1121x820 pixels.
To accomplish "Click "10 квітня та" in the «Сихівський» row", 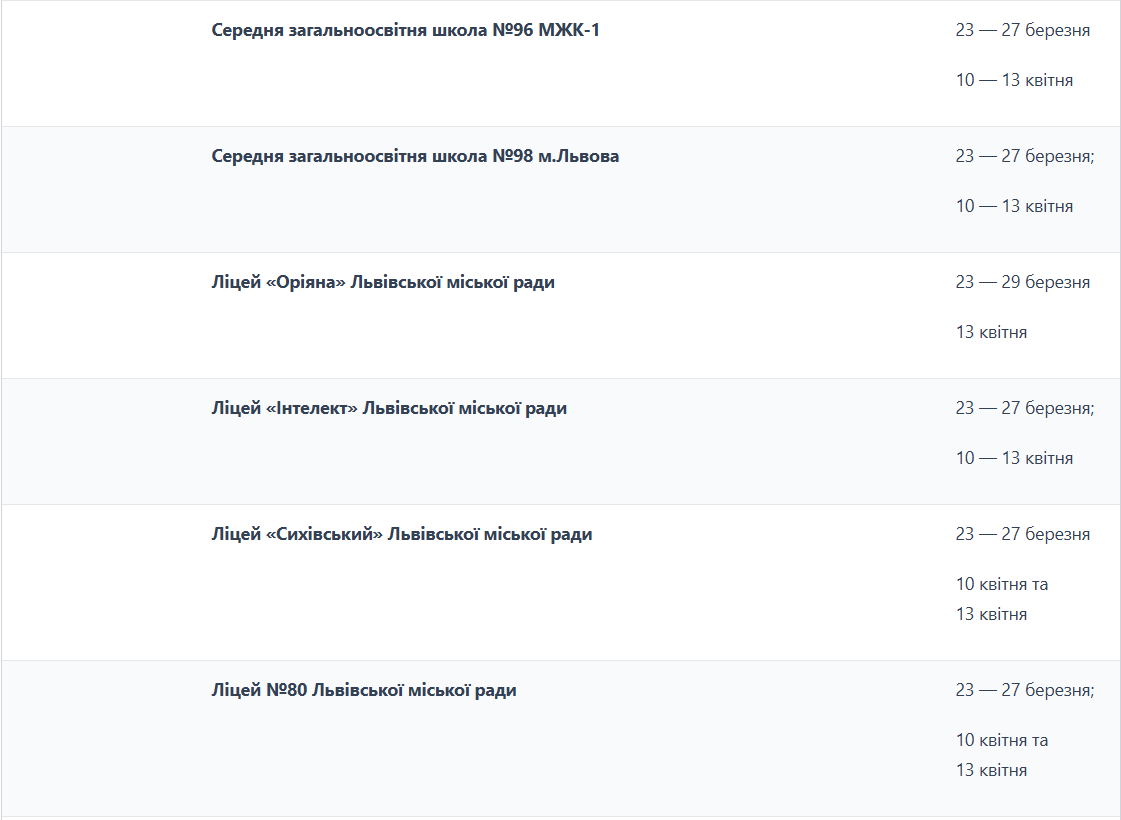I will click(1002, 584).
